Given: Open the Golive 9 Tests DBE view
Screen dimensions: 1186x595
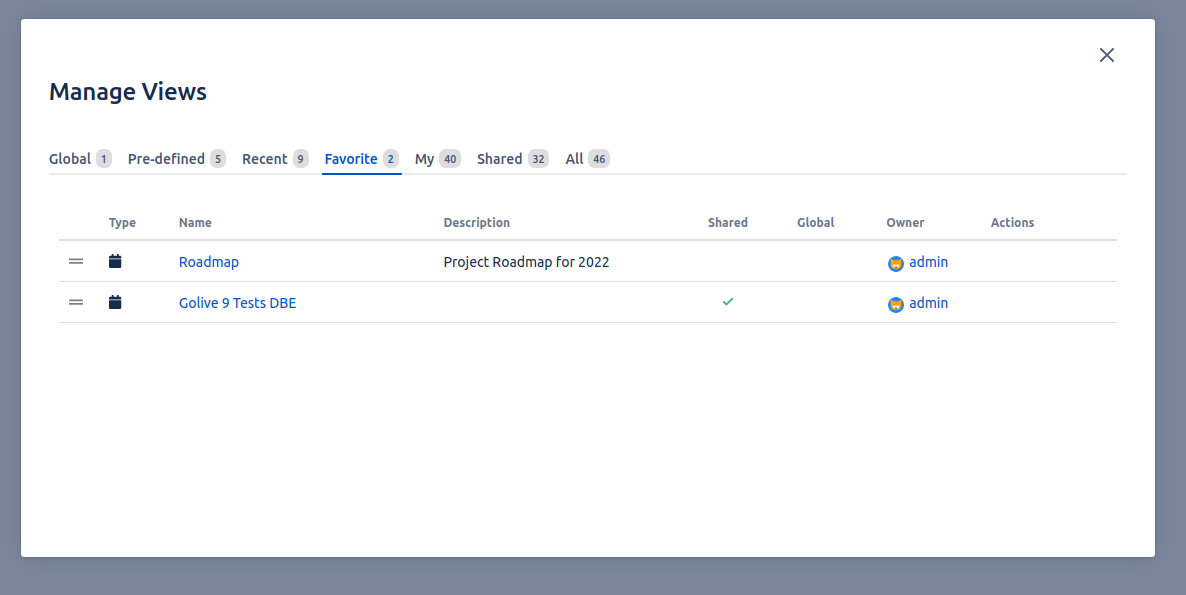Looking at the screenshot, I should 237,303.
